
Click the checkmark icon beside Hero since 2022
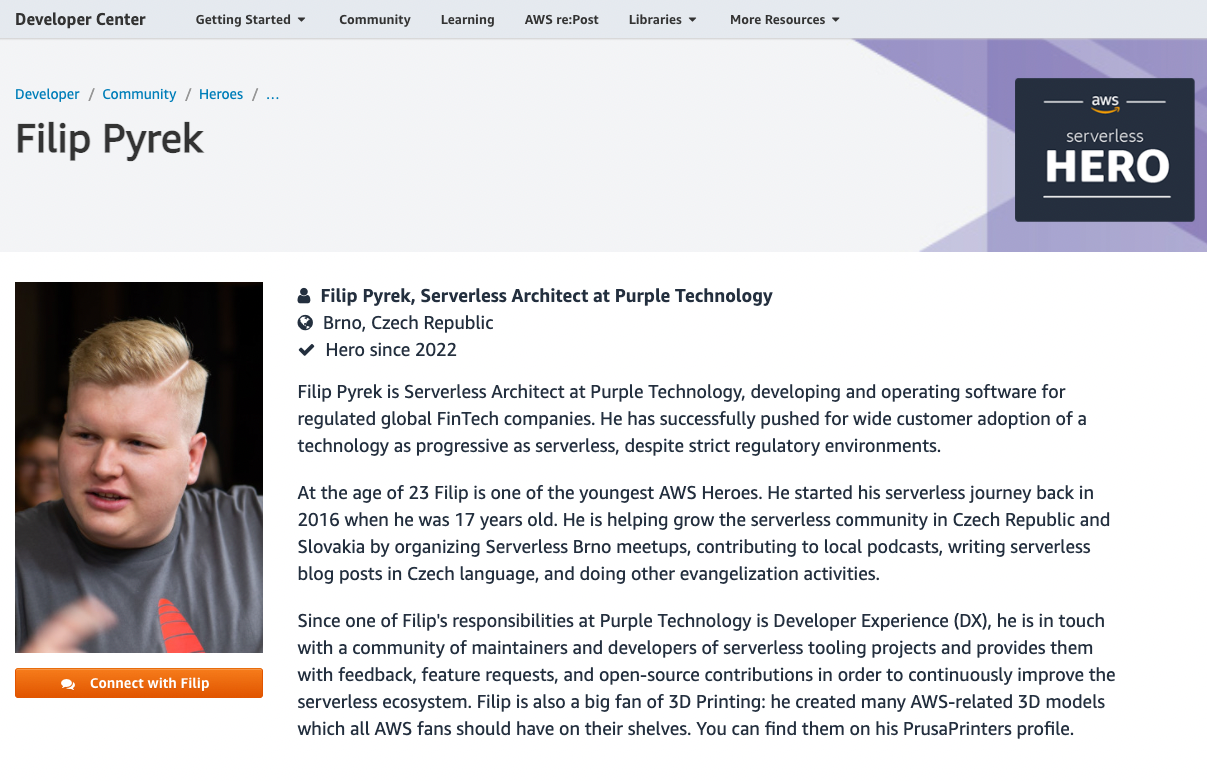pyautogui.click(x=306, y=350)
